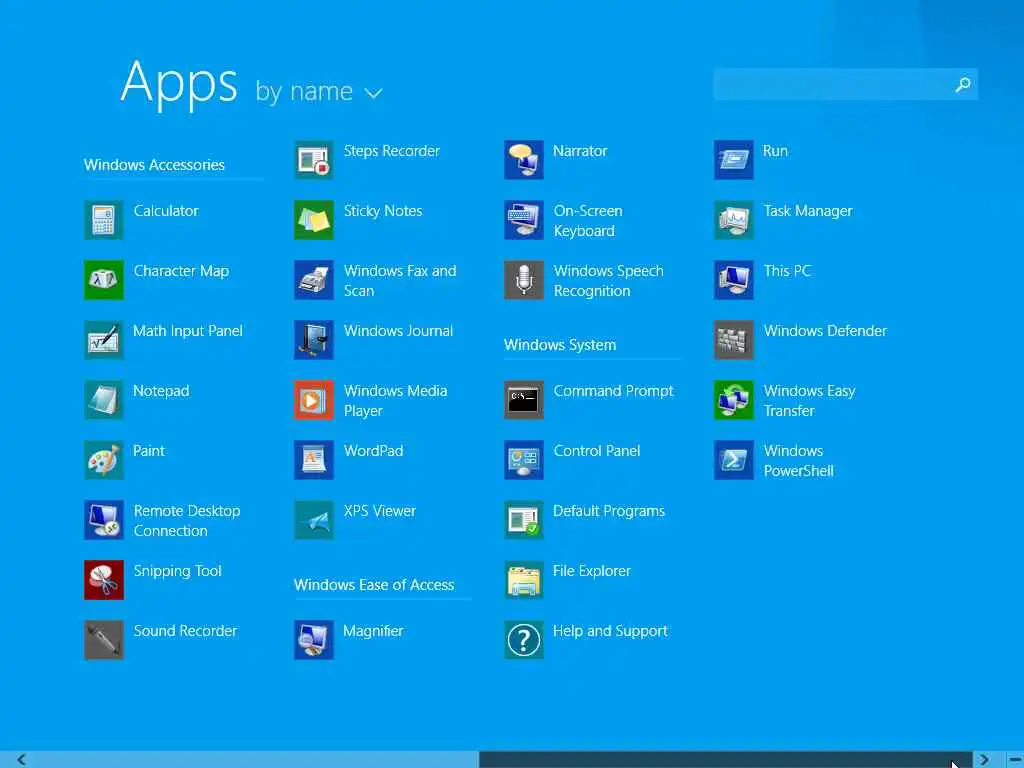
Task: Open the Windows Easy Transfer icon
Action: 734,400
